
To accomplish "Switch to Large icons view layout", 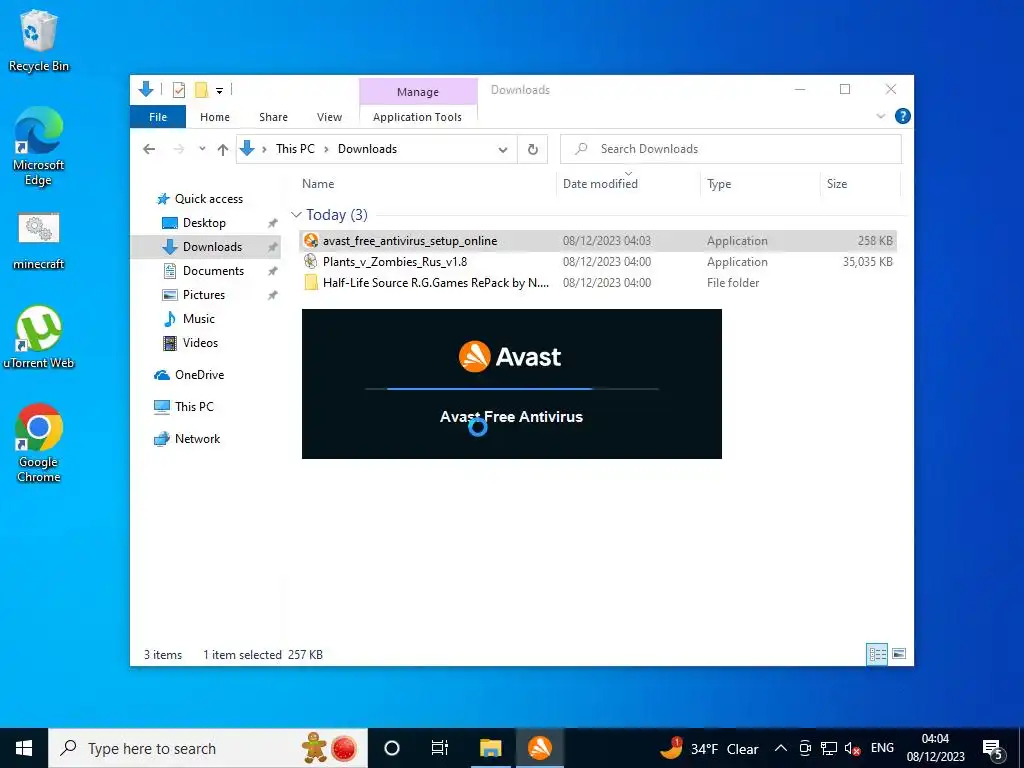I will click(899, 654).
